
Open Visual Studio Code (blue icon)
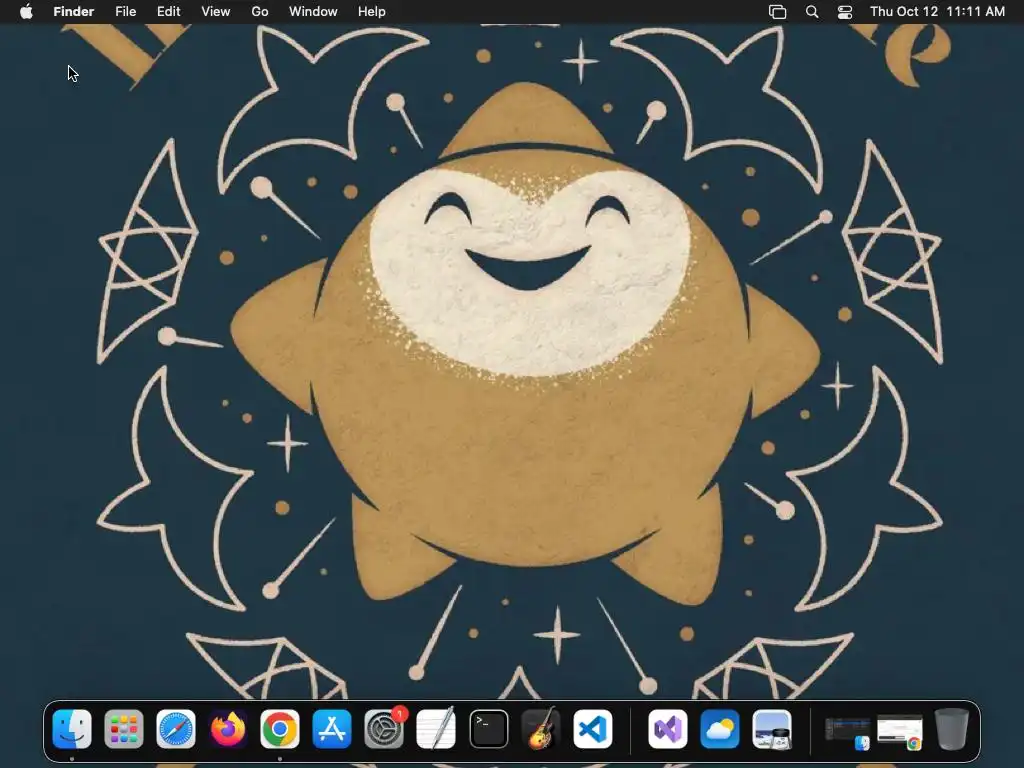593,728
